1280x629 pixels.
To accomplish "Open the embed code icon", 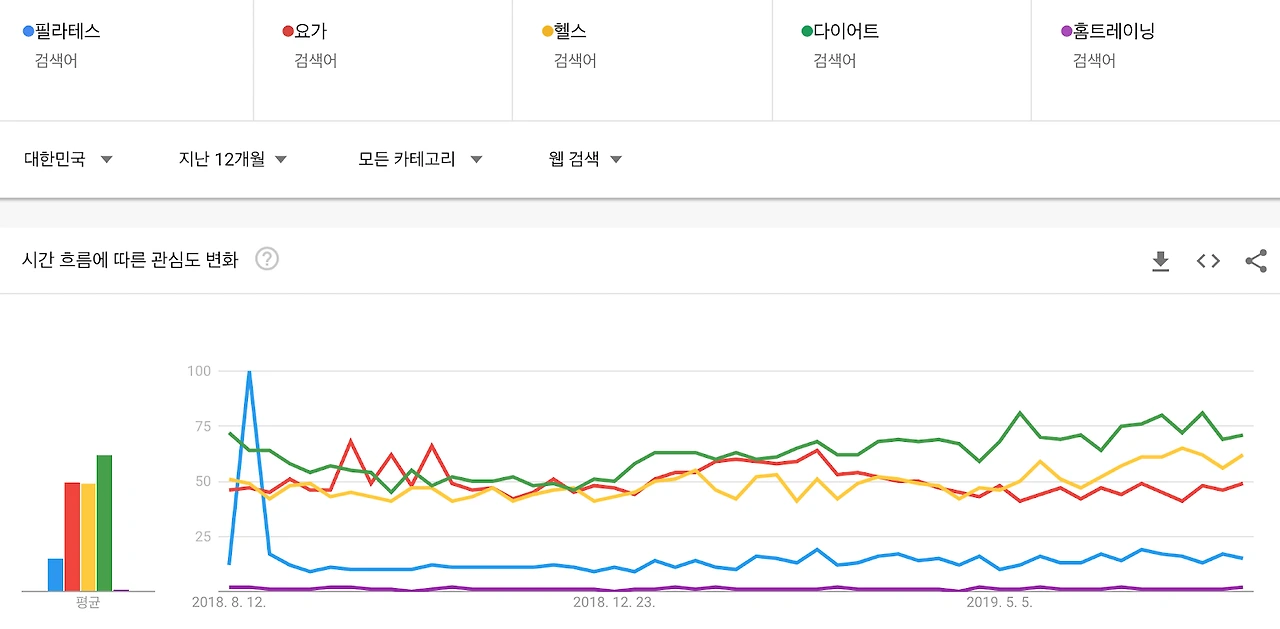I will (x=1208, y=261).
